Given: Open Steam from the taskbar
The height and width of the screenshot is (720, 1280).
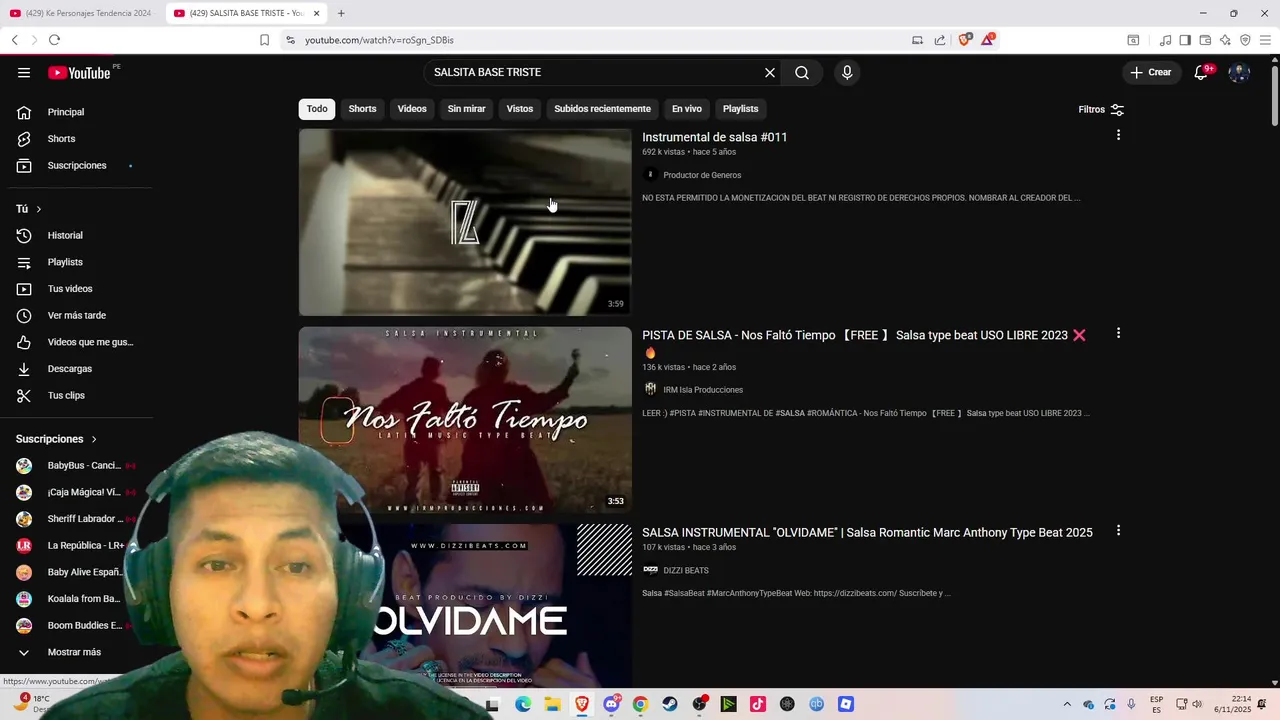Looking at the screenshot, I should (670, 704).
